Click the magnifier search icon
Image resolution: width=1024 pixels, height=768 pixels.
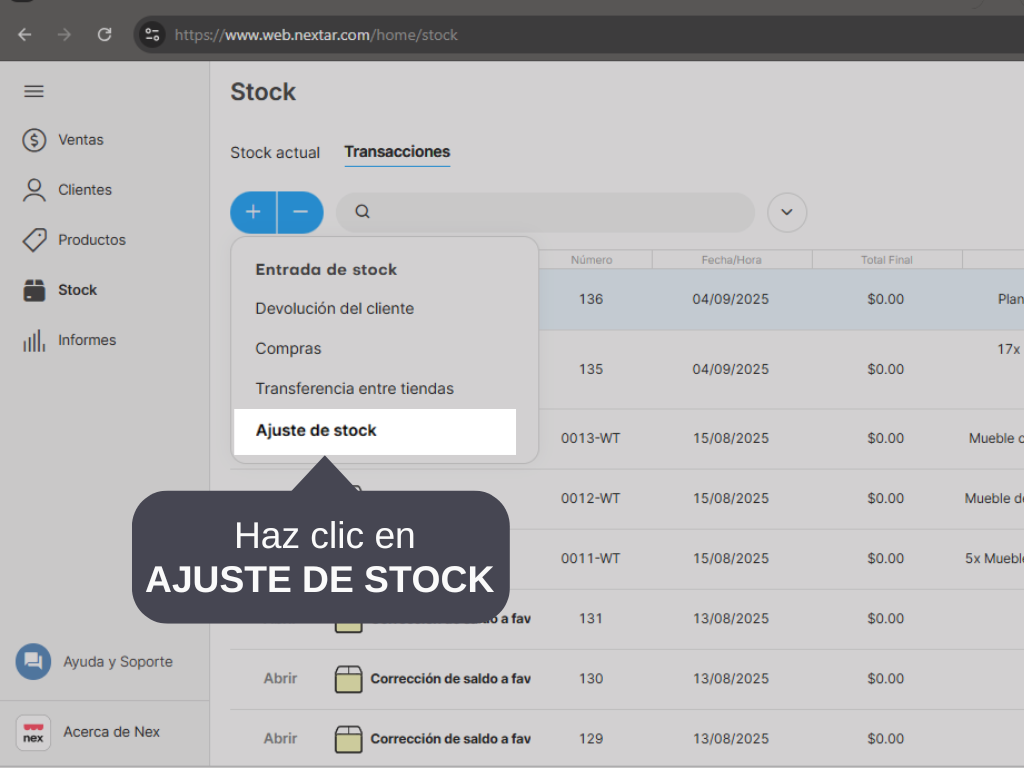[362, 212]
